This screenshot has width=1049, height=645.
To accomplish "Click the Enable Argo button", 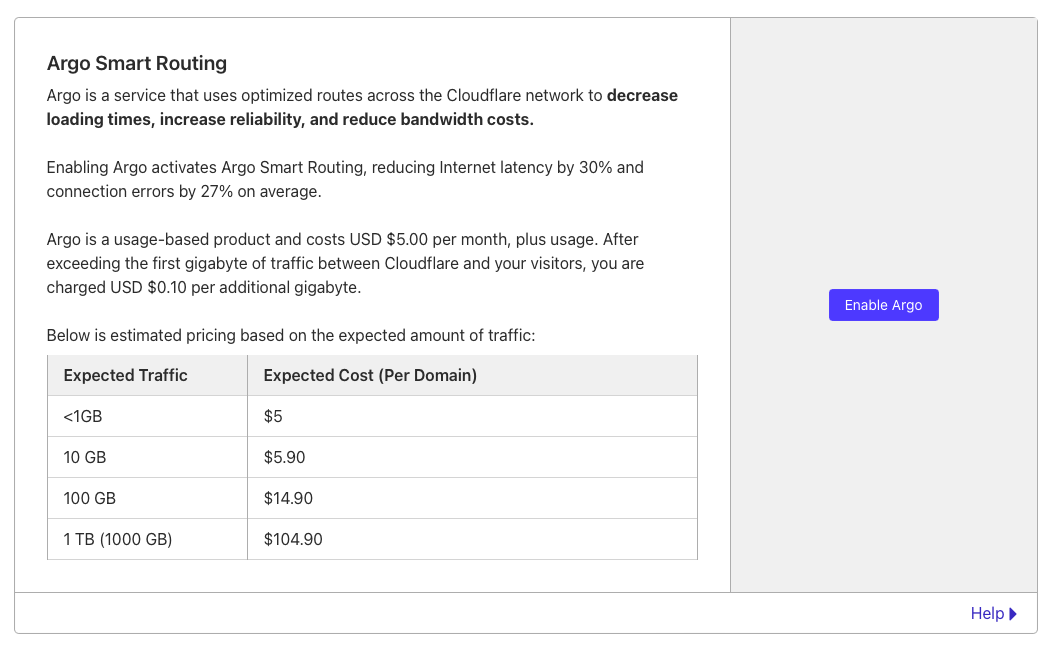I will pos(883,305).
